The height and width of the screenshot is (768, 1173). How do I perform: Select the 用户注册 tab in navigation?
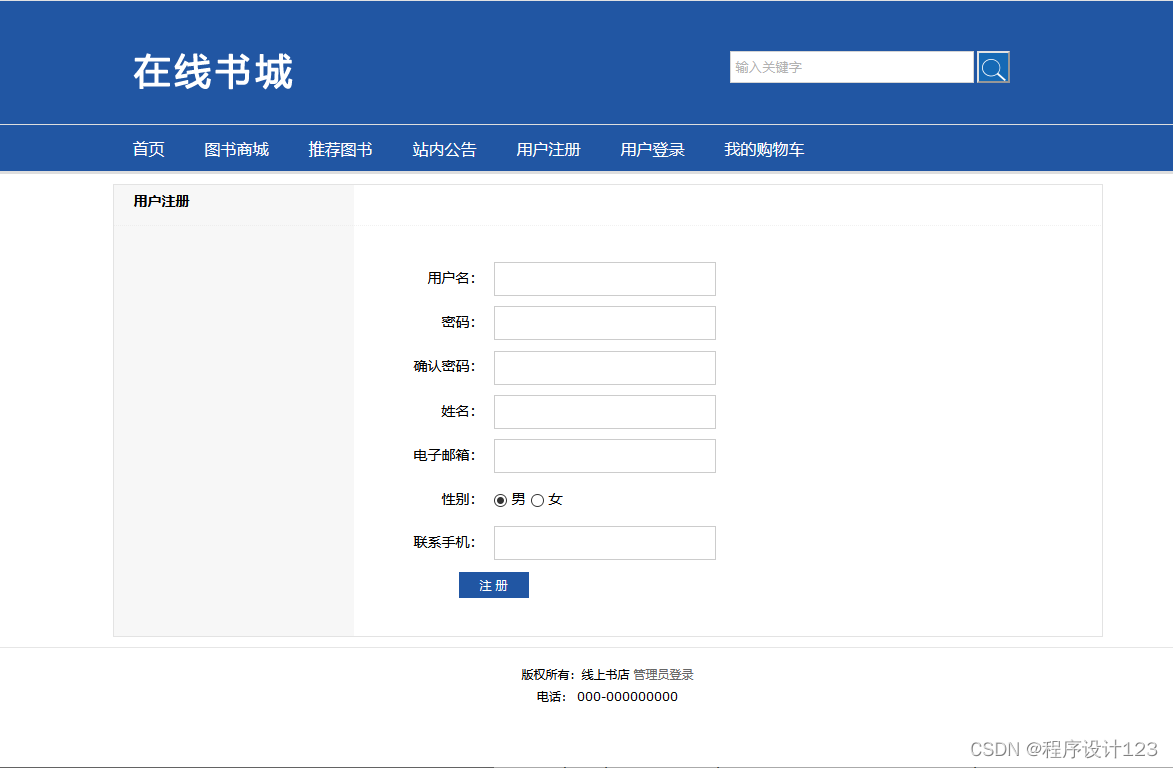pos(548,148)
